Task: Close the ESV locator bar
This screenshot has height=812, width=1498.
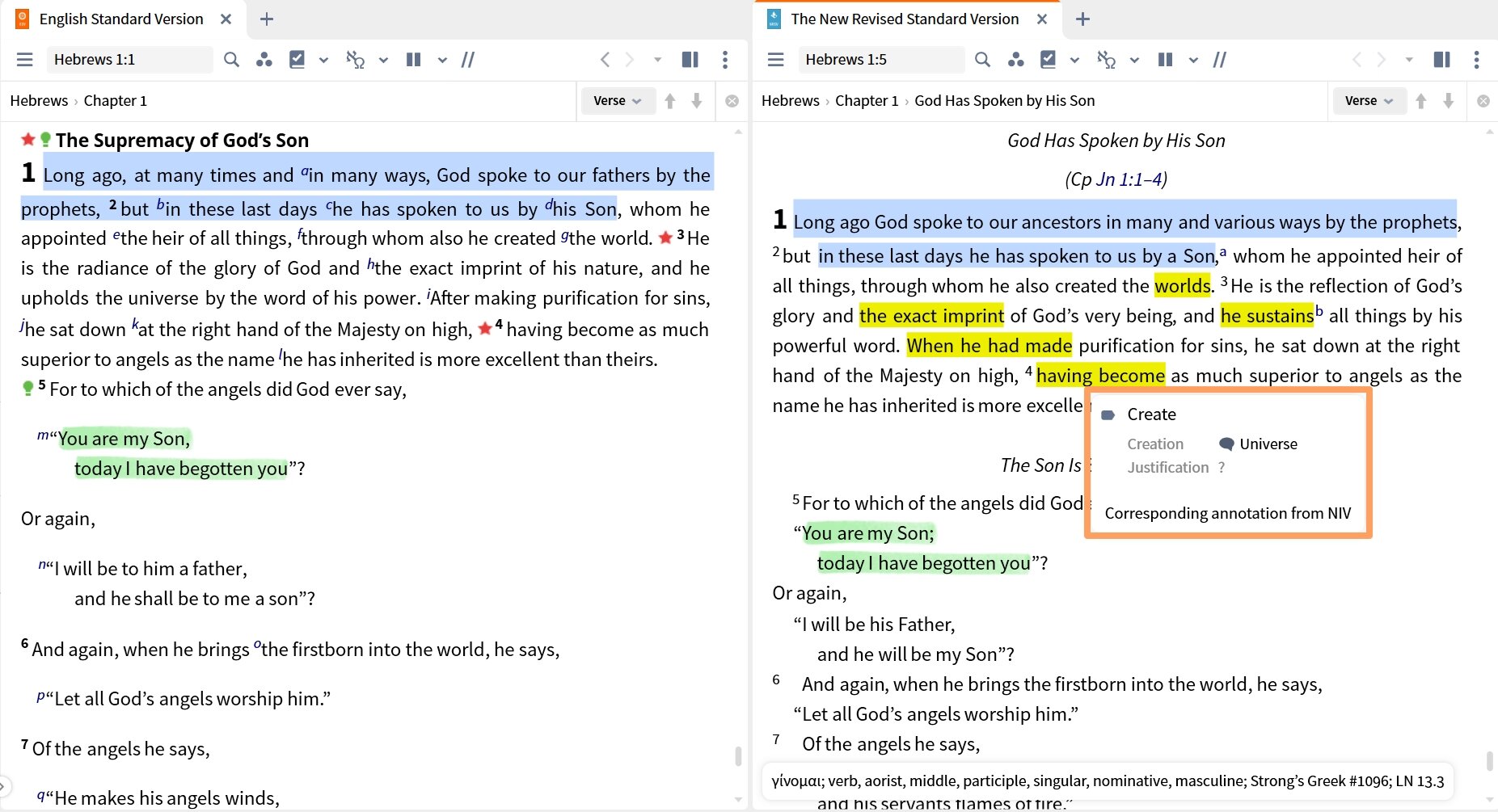Action: coord(732,101)
